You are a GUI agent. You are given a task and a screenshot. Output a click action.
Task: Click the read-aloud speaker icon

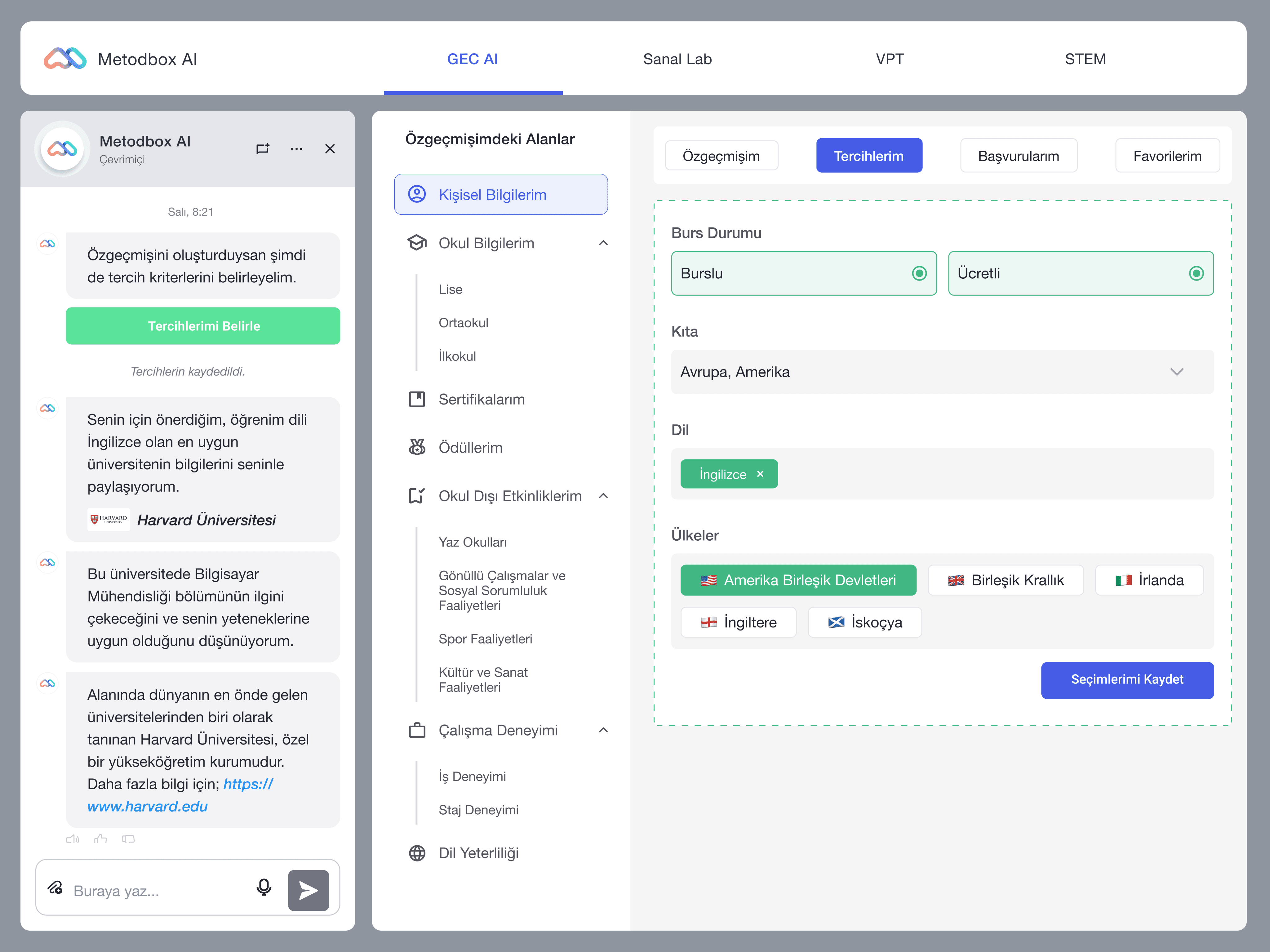tap(72, 839)
